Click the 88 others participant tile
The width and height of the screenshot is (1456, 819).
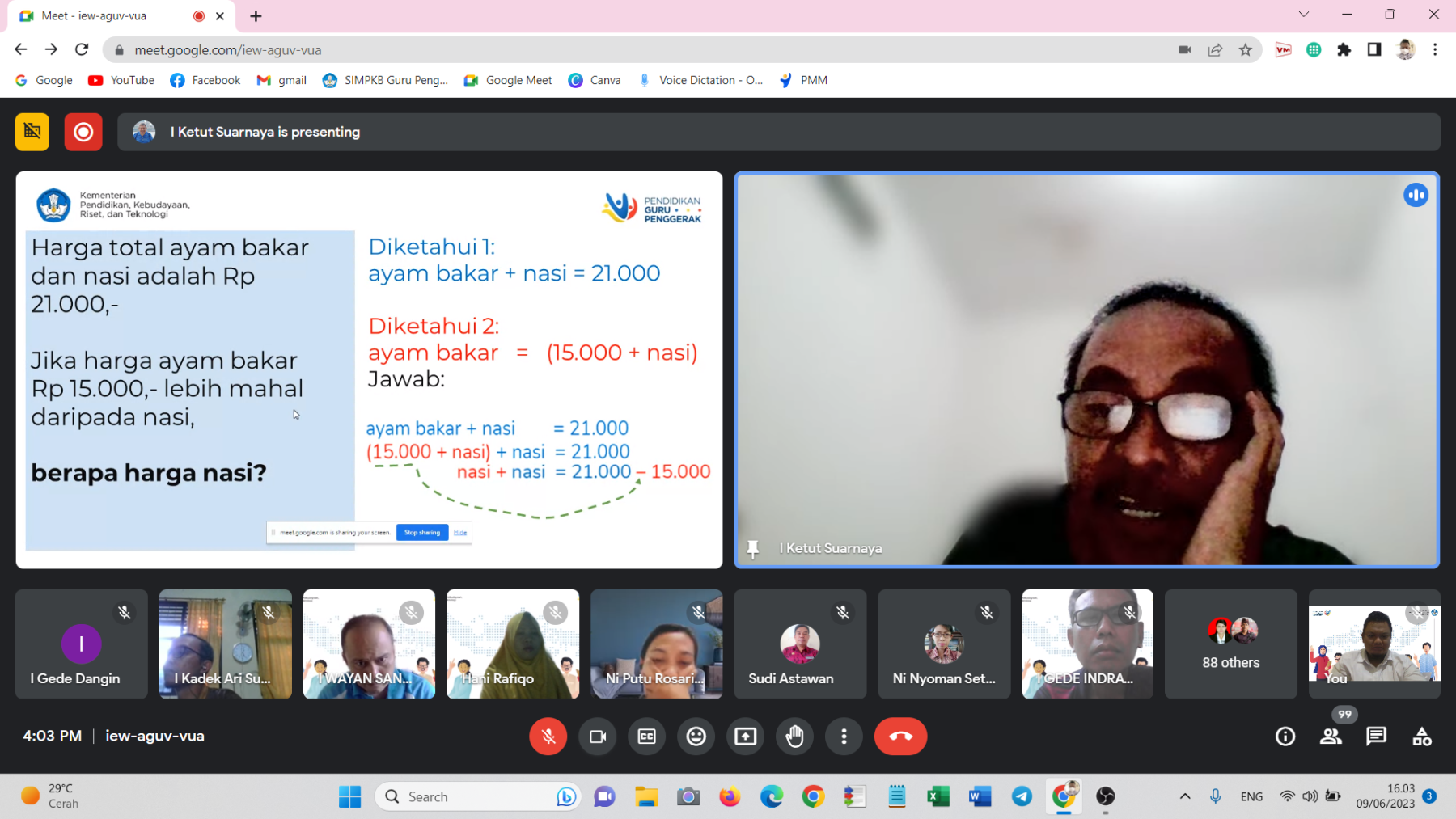click(1230, 644)
